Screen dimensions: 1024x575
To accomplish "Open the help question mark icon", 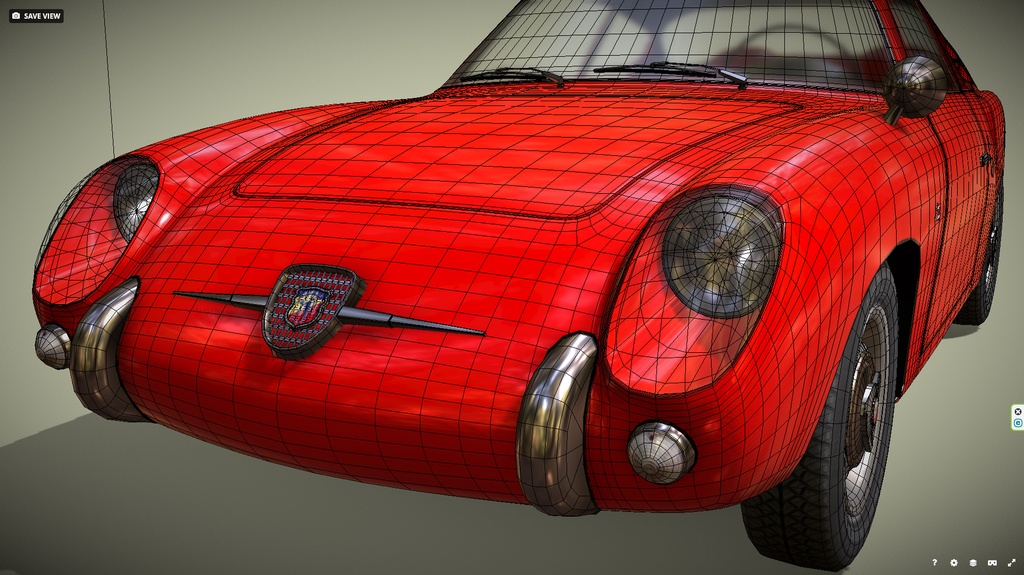I will tap(935, 563).
